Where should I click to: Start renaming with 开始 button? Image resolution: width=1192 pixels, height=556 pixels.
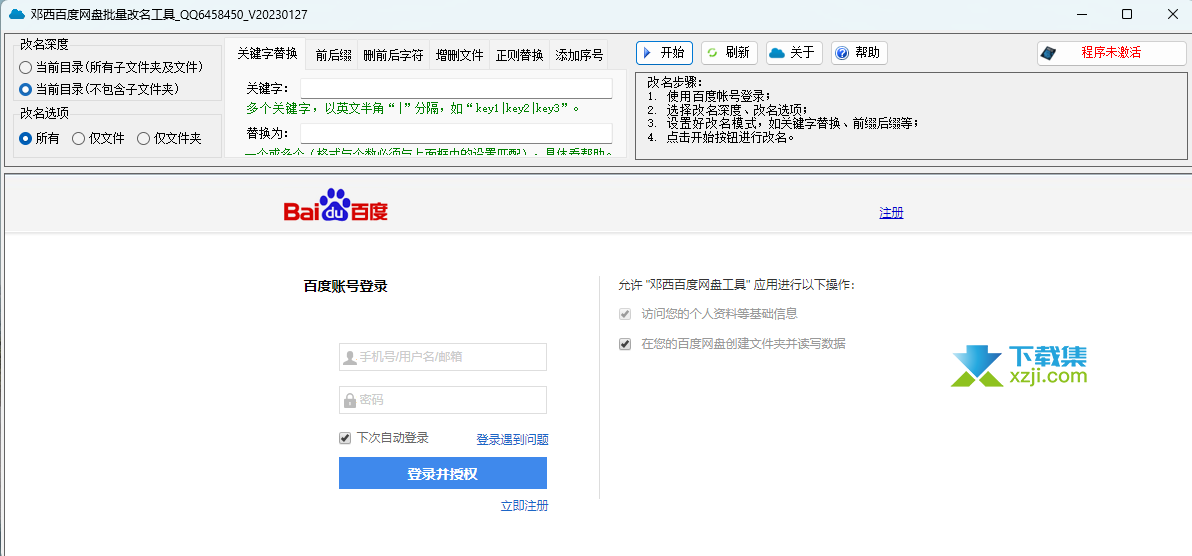pos(664,52)
